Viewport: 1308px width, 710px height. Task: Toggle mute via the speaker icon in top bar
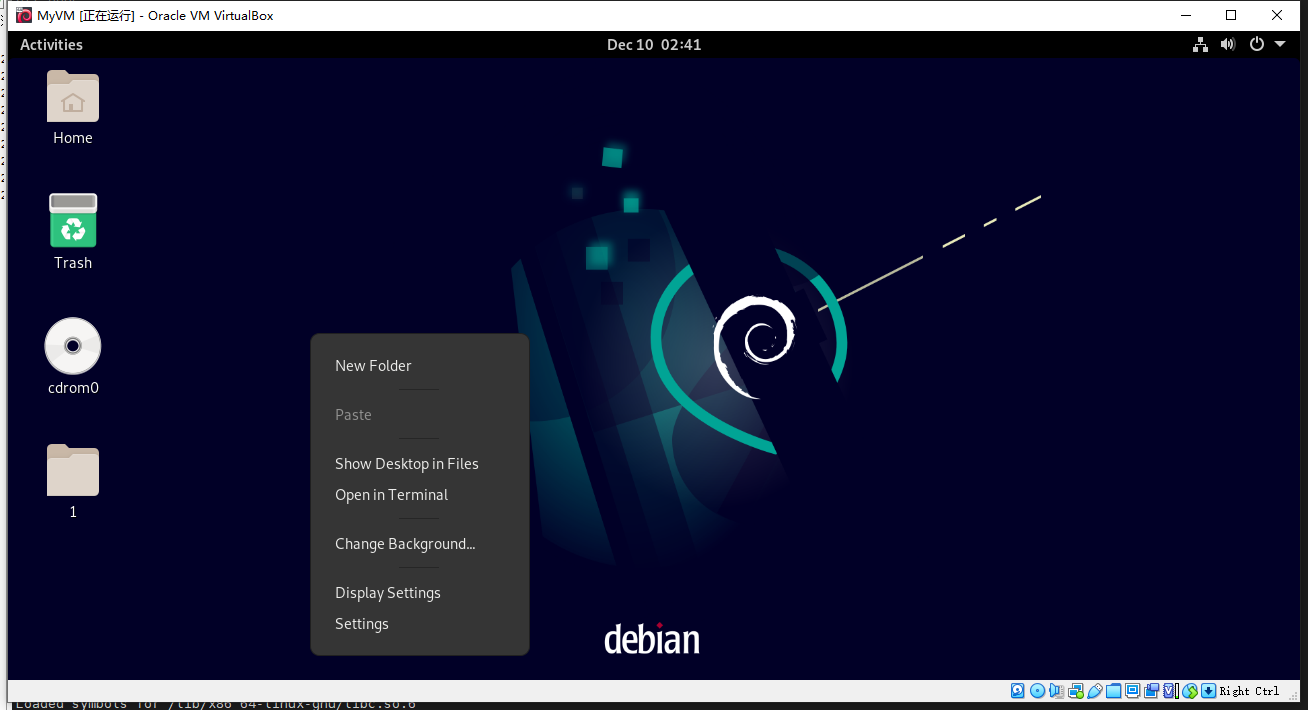coord(1228,44)
